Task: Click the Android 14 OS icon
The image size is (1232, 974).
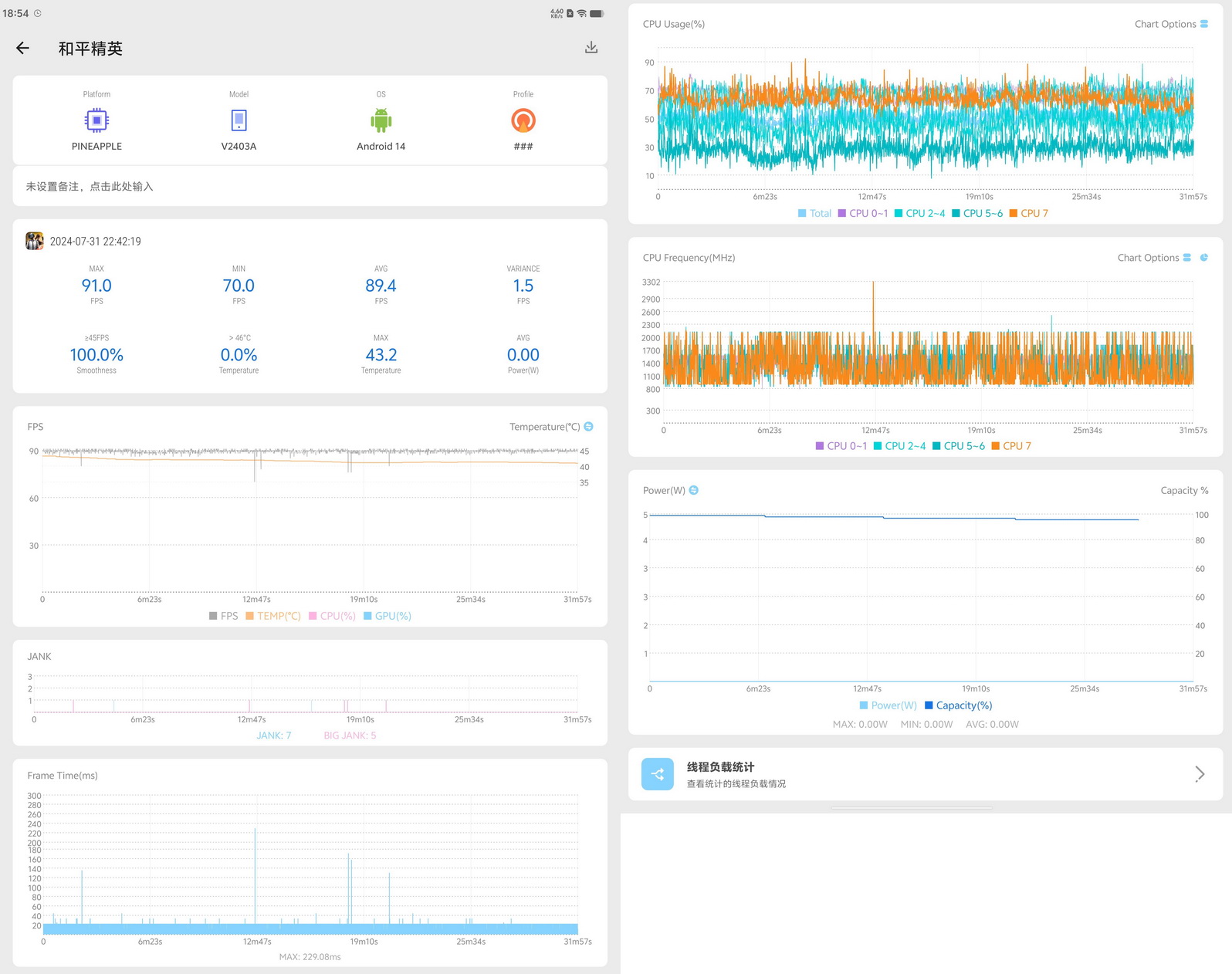Action: pyautogui.click(x=381, y=120)
